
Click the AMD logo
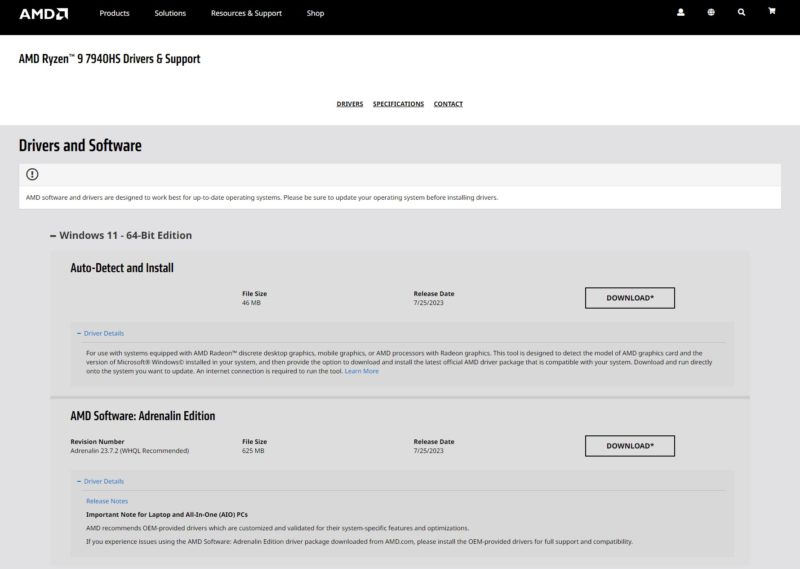pyautogui.click(x=44, y=13)
